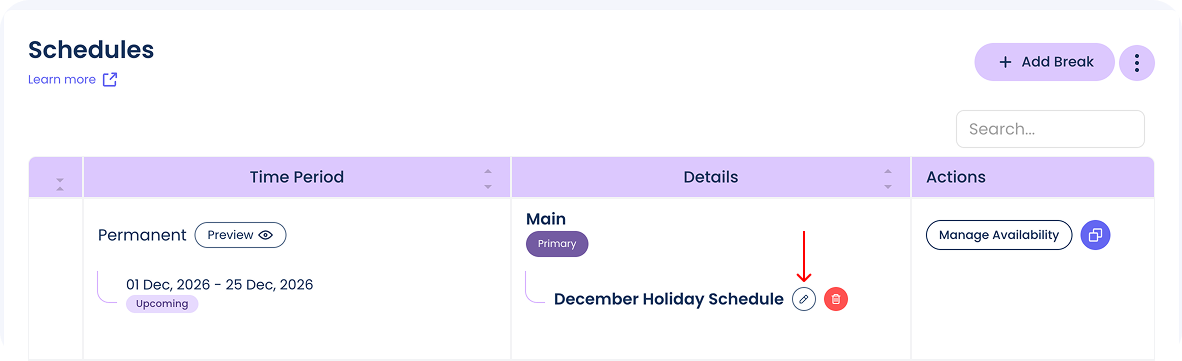The width and height of the screenshot is (1182, 361).
Task: Open the Learn more link
Action: [x=62, y=80]
